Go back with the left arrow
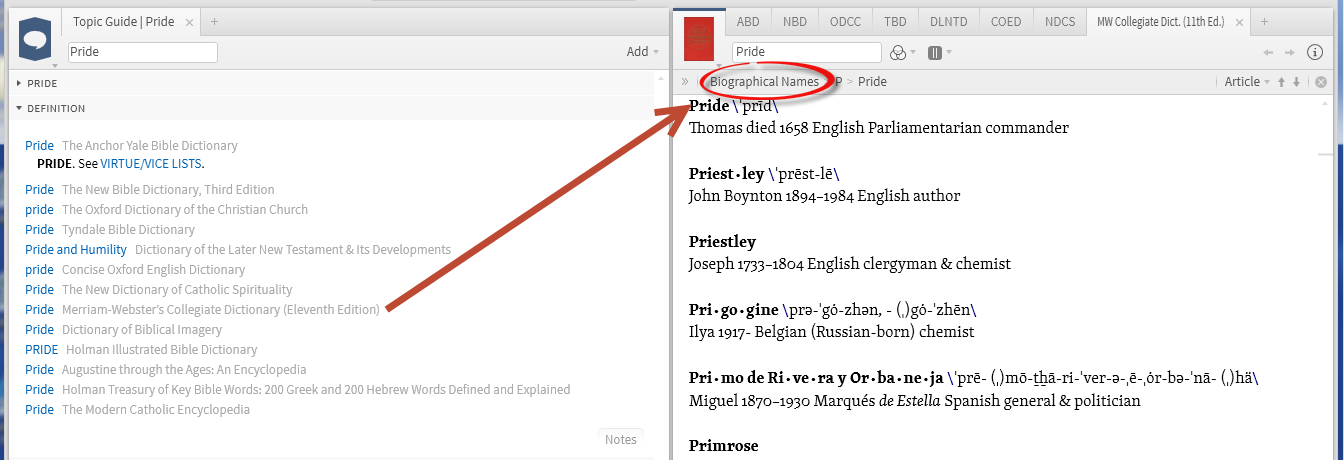Viewport: 1344px width, 460px height. (x=1268, y=52)
